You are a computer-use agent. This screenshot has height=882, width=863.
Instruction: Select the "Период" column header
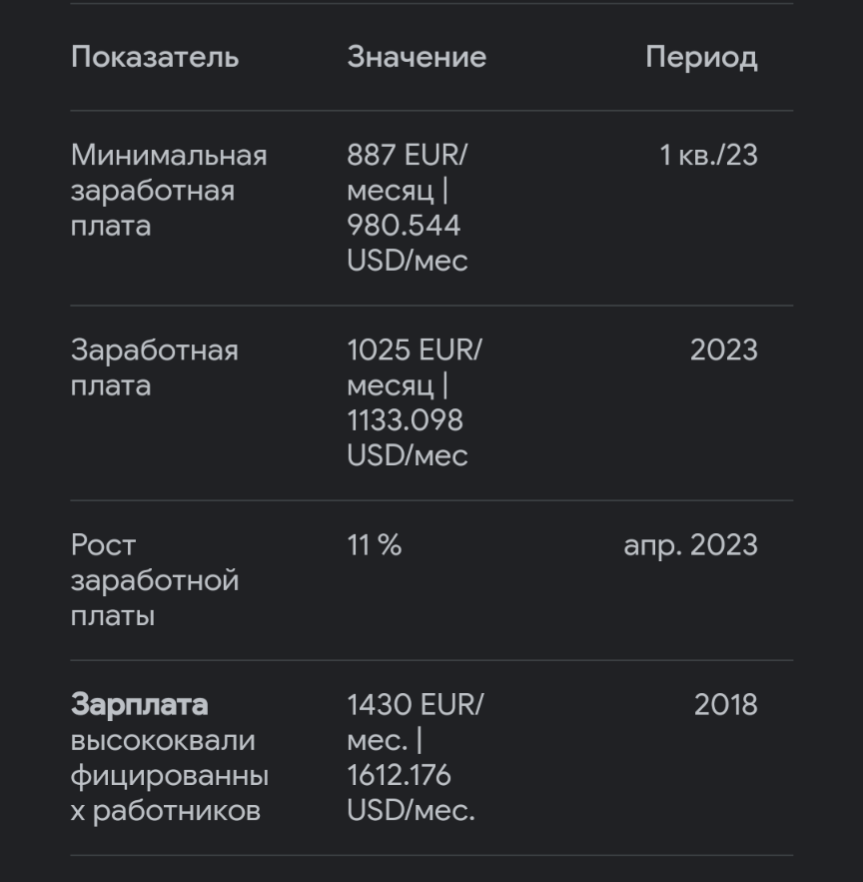click(701, 57)
